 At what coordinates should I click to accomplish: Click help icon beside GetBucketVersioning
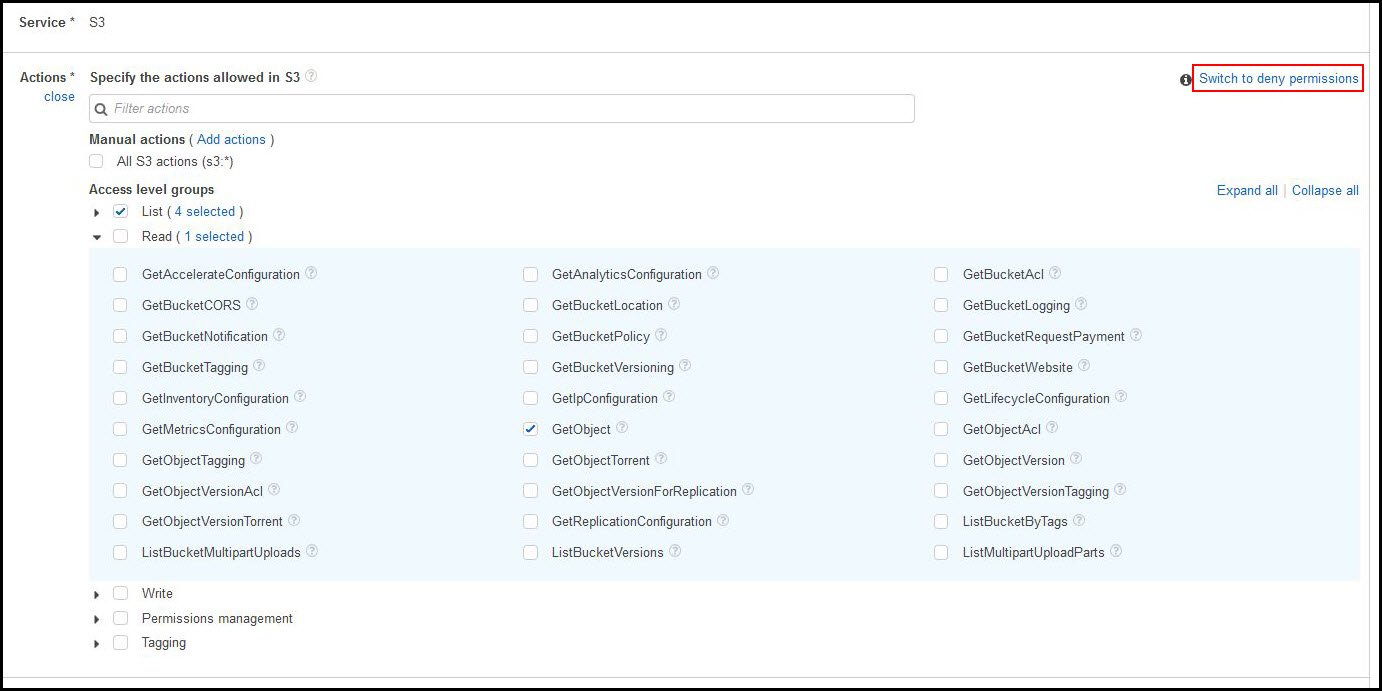point(685,366)
